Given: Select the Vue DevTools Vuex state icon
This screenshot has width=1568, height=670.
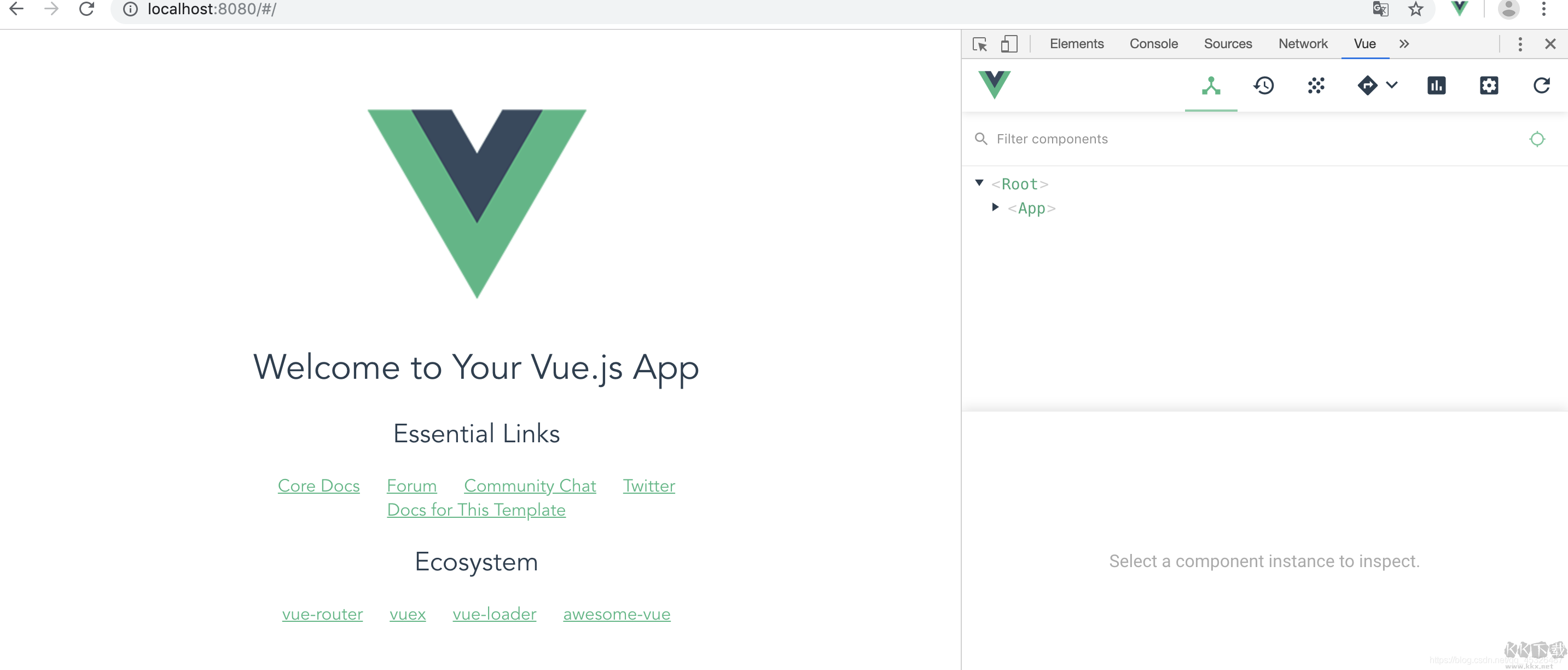Looking at the screenshot, I should [1264, 85].
